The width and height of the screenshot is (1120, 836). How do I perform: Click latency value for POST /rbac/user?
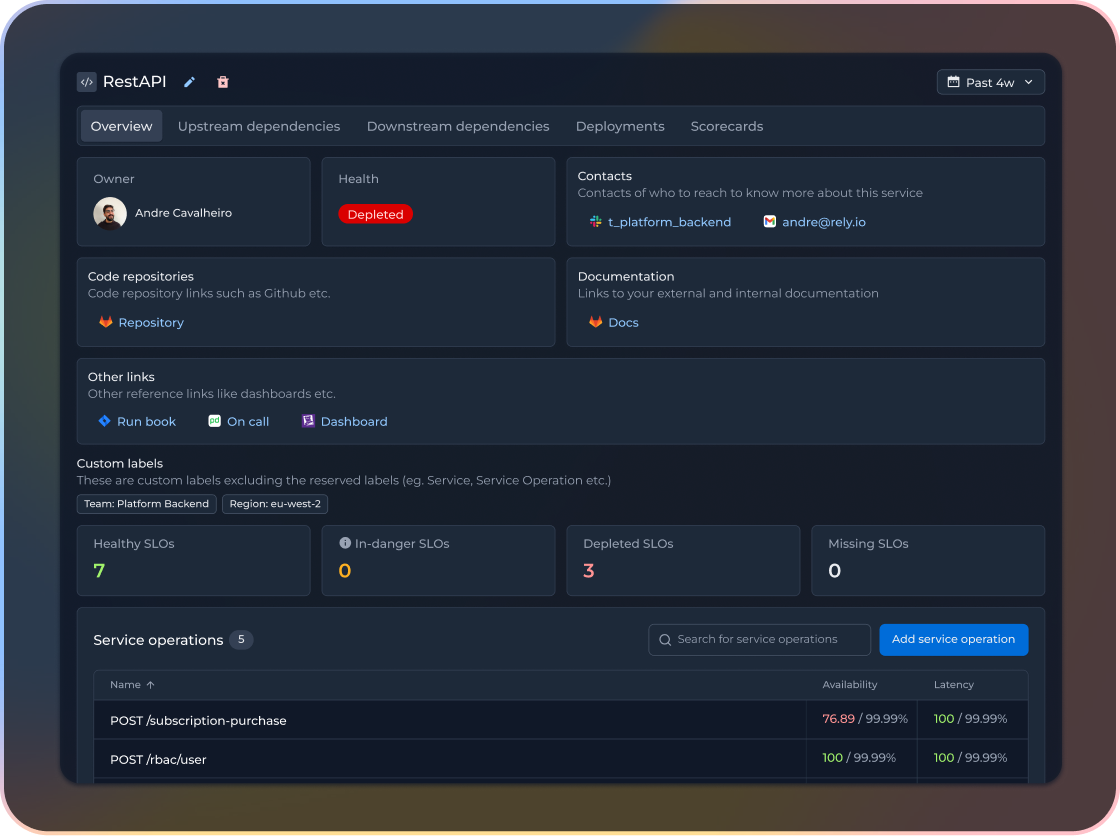970,757
